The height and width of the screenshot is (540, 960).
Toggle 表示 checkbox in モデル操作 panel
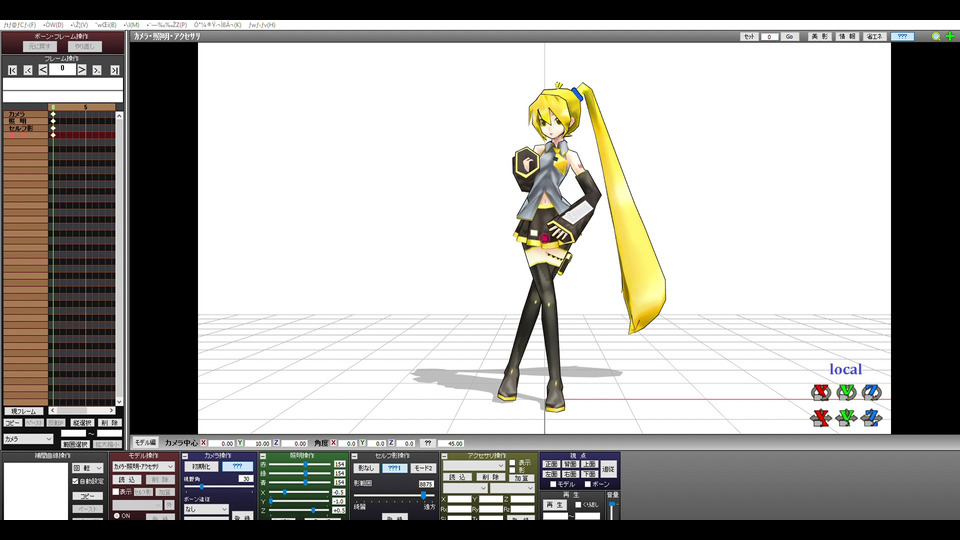(115, 492)
